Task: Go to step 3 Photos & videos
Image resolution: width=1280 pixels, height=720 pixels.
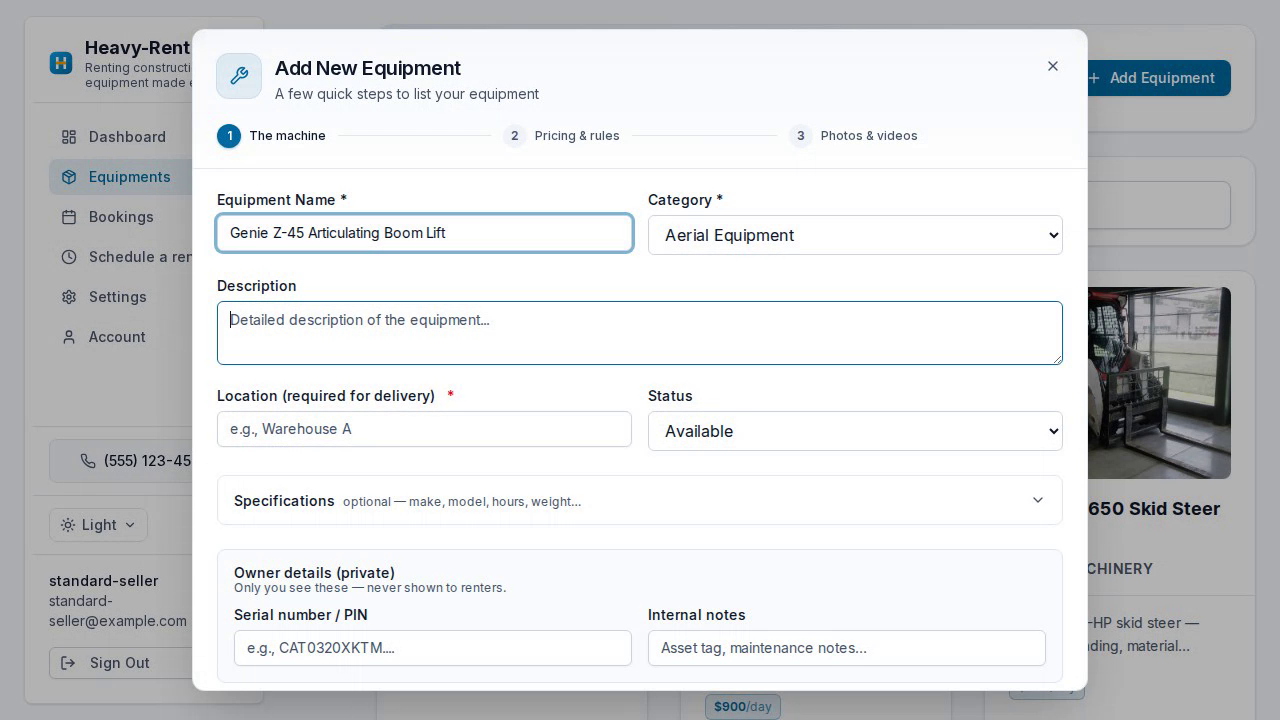Action: (x=853, y=136)
